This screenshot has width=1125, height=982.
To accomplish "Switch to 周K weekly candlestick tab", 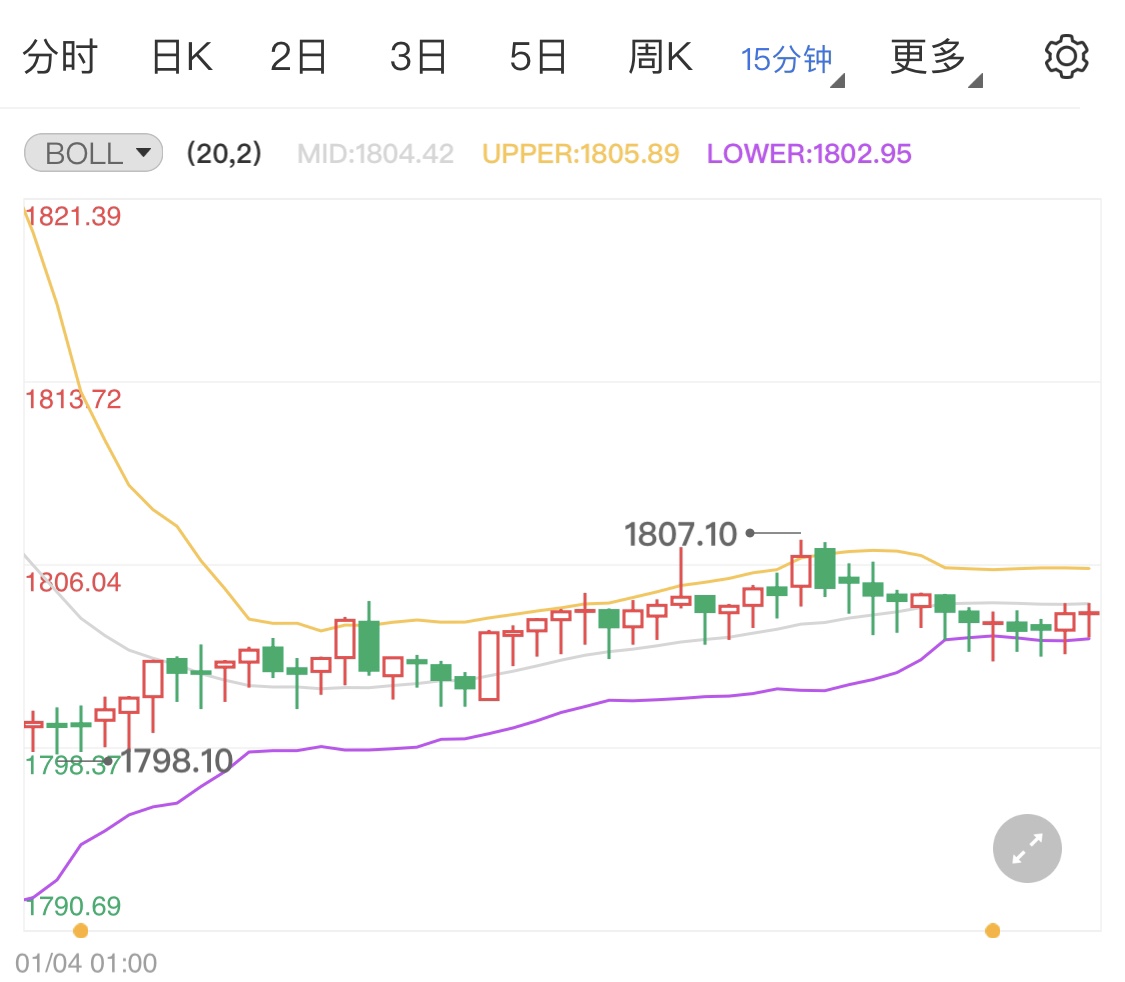I will pos(660,57).
